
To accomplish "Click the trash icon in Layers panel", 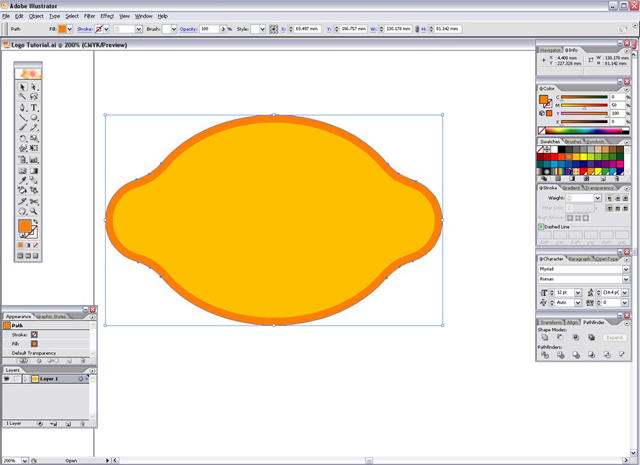I will tap(82, 424).
